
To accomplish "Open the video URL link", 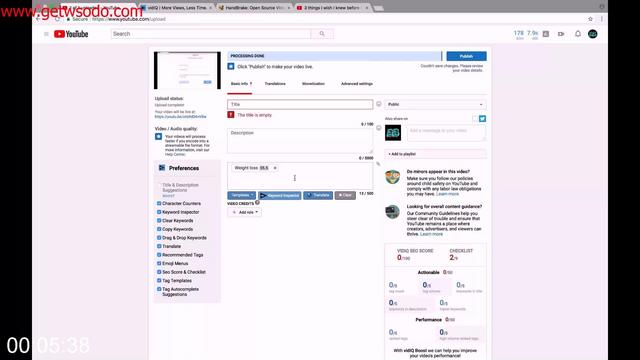I will (180, 117).
